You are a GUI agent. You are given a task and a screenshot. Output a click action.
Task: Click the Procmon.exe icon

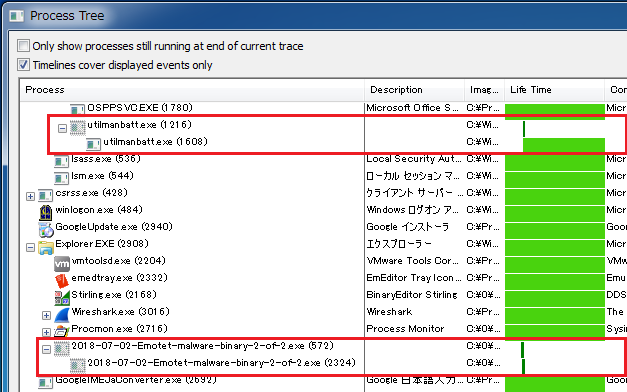pos(62,331)
